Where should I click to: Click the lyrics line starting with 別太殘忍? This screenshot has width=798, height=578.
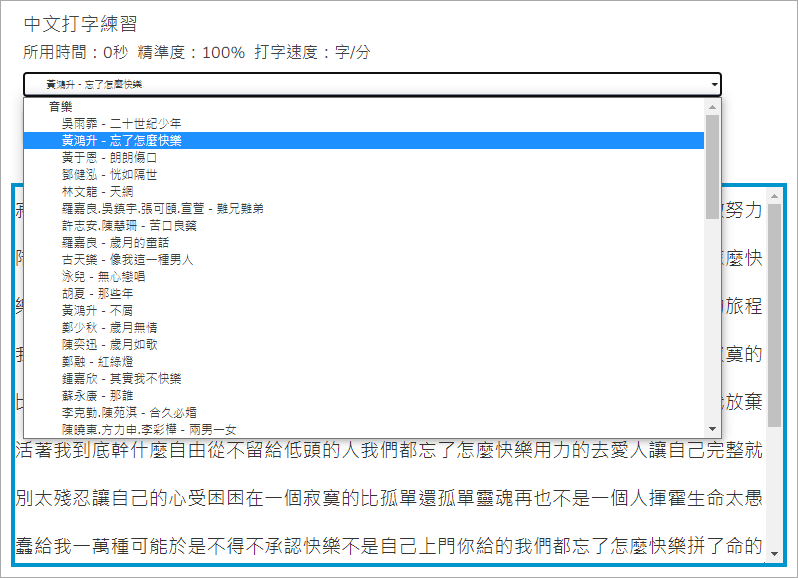tap(389, 498)
